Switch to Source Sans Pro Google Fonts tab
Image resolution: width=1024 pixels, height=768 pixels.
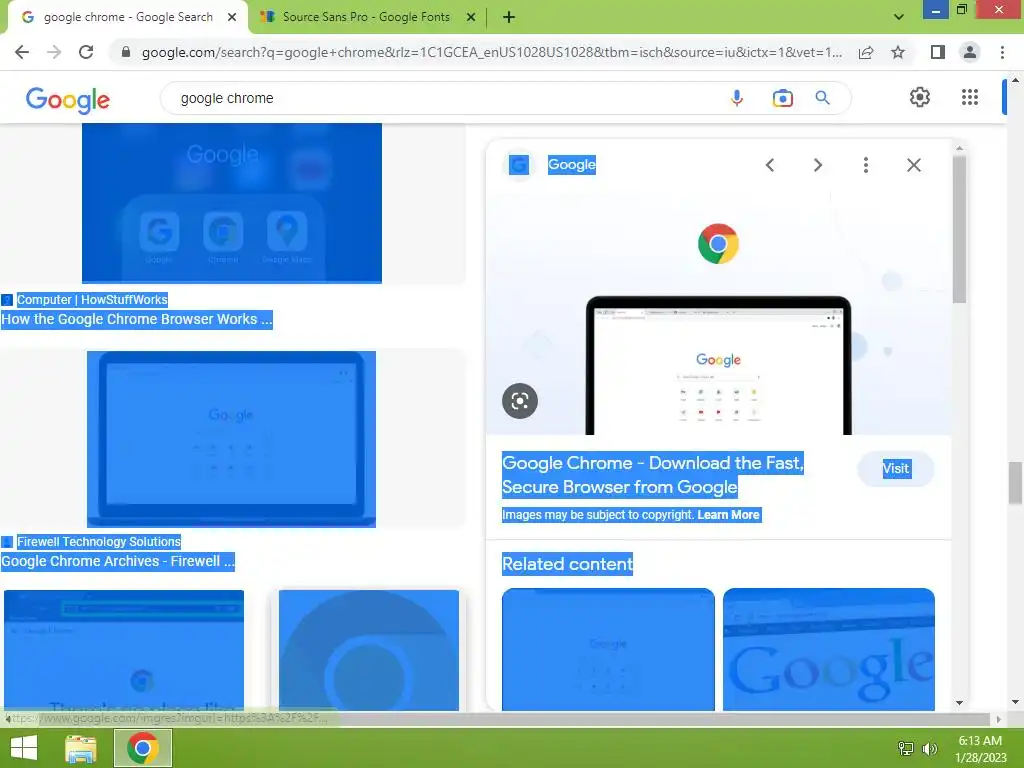(x=366, y=17)
